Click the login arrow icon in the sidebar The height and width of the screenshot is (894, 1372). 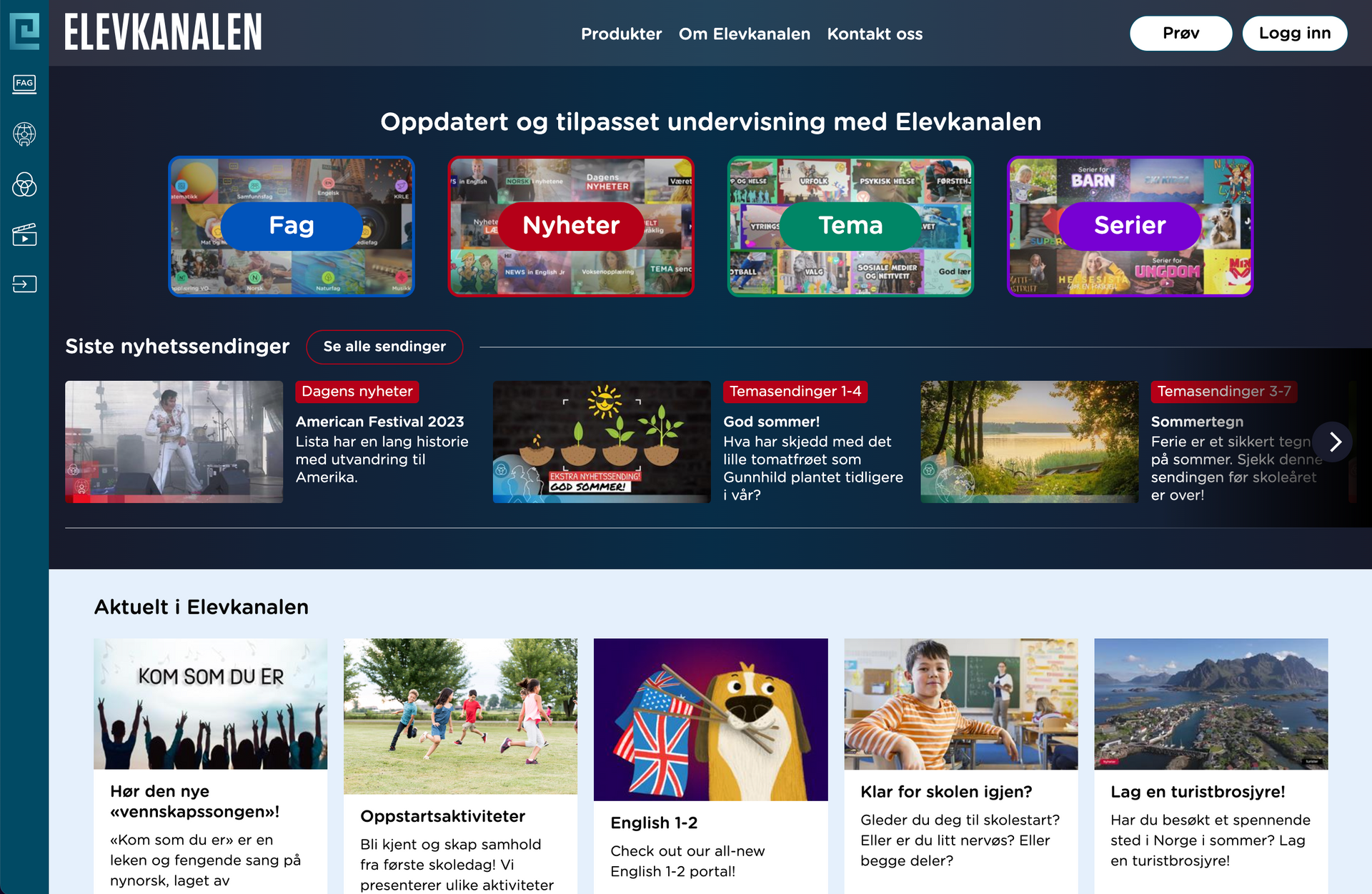coord(24,284)
